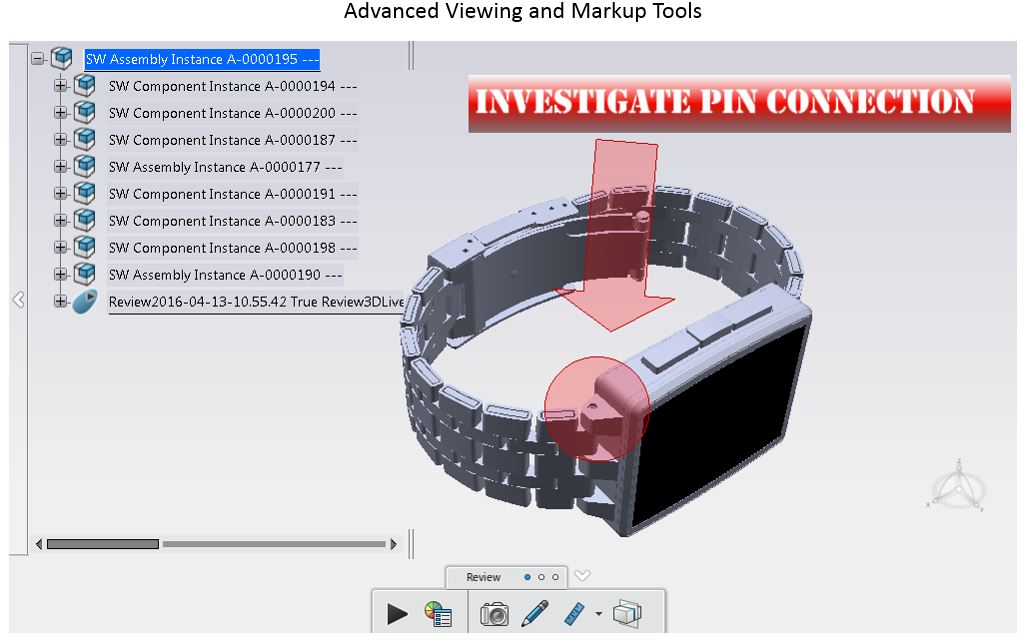Expand SW Assembly Instance A-0000177 node
Viewport: 1024px width, 642px height.
pos(61,167)
